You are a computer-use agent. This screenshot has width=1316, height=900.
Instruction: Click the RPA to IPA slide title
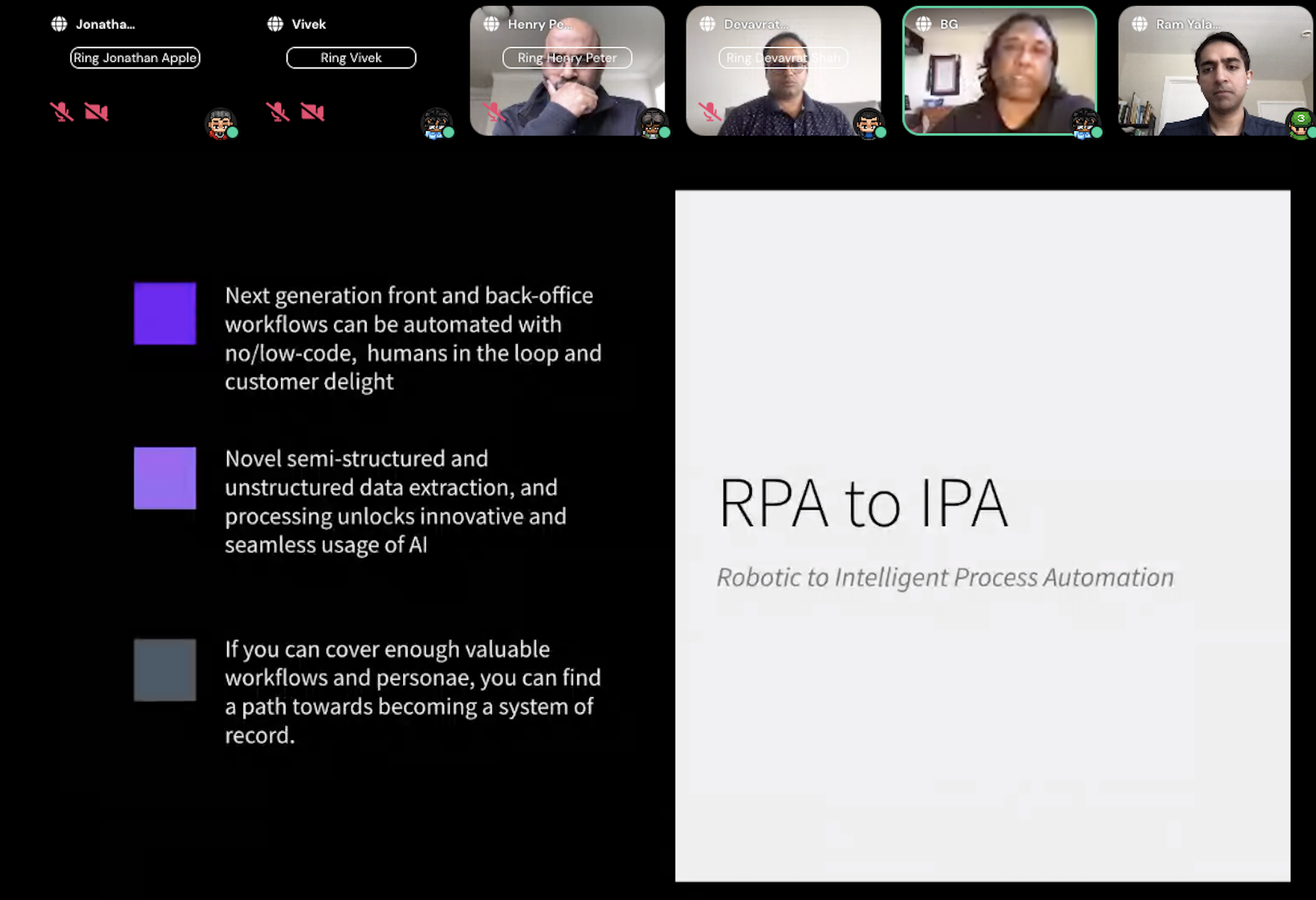click(x=863, y=503)
